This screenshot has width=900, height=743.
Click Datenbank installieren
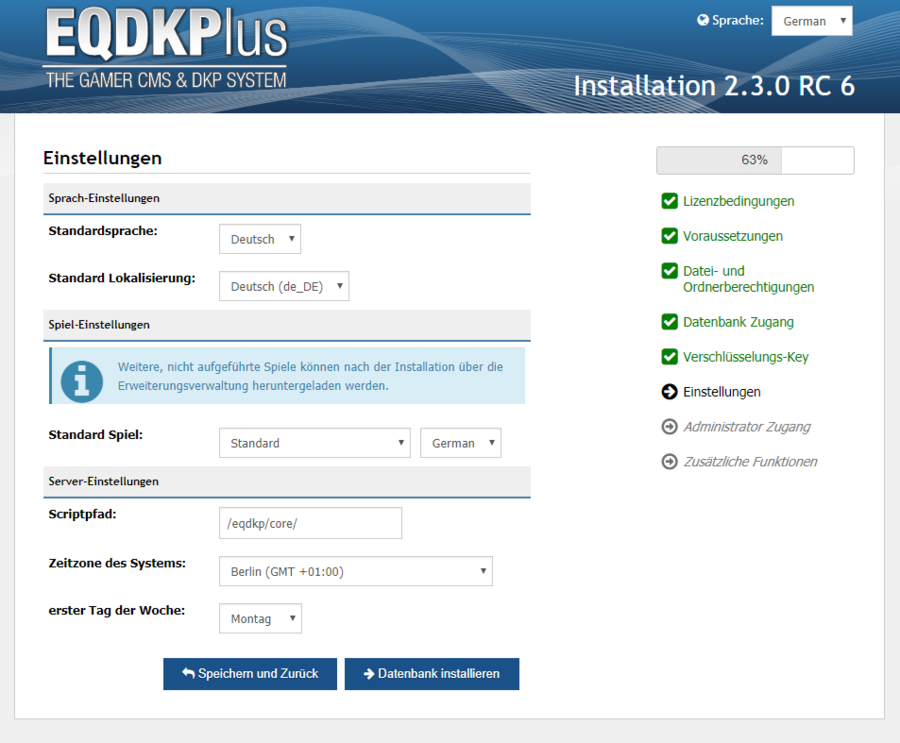tap(431, 673)
